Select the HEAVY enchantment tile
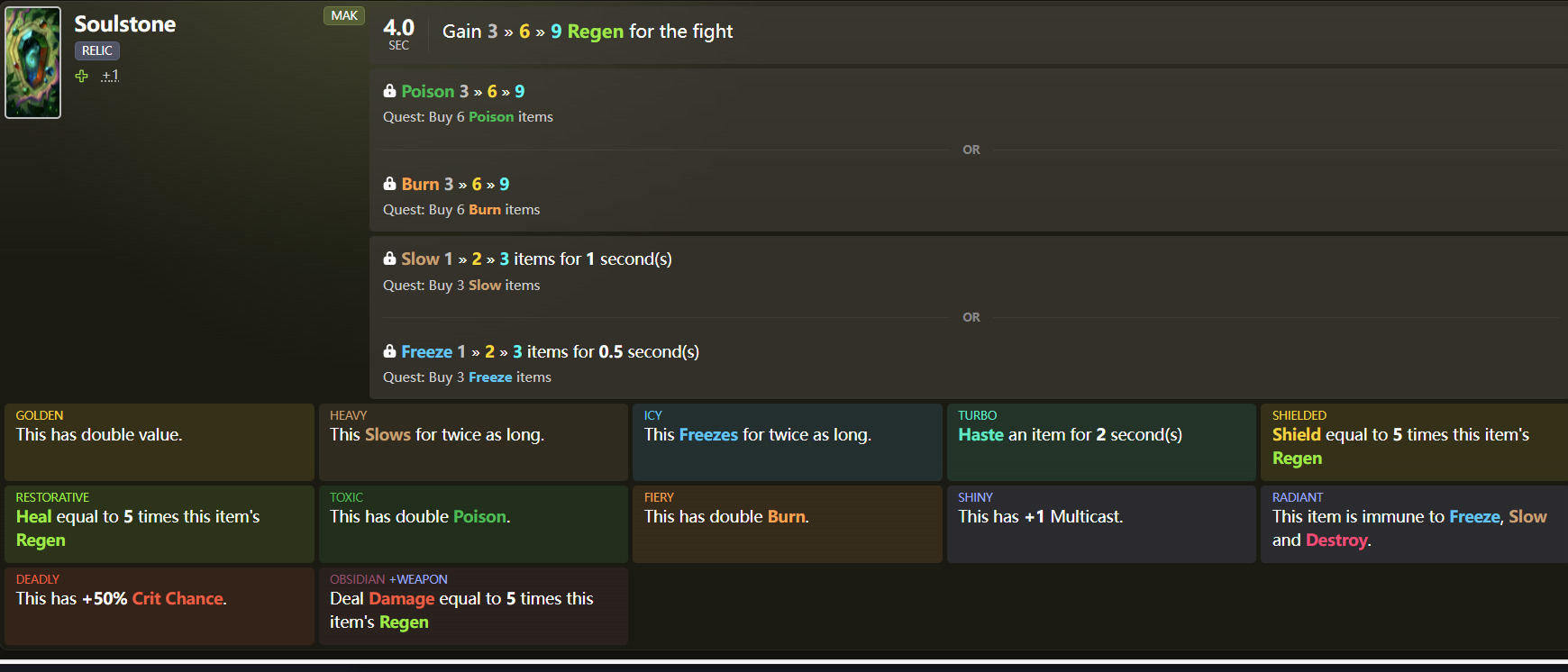Image resolution: width=1568 pixels, height=672 pixels. (x=473, y=441)
